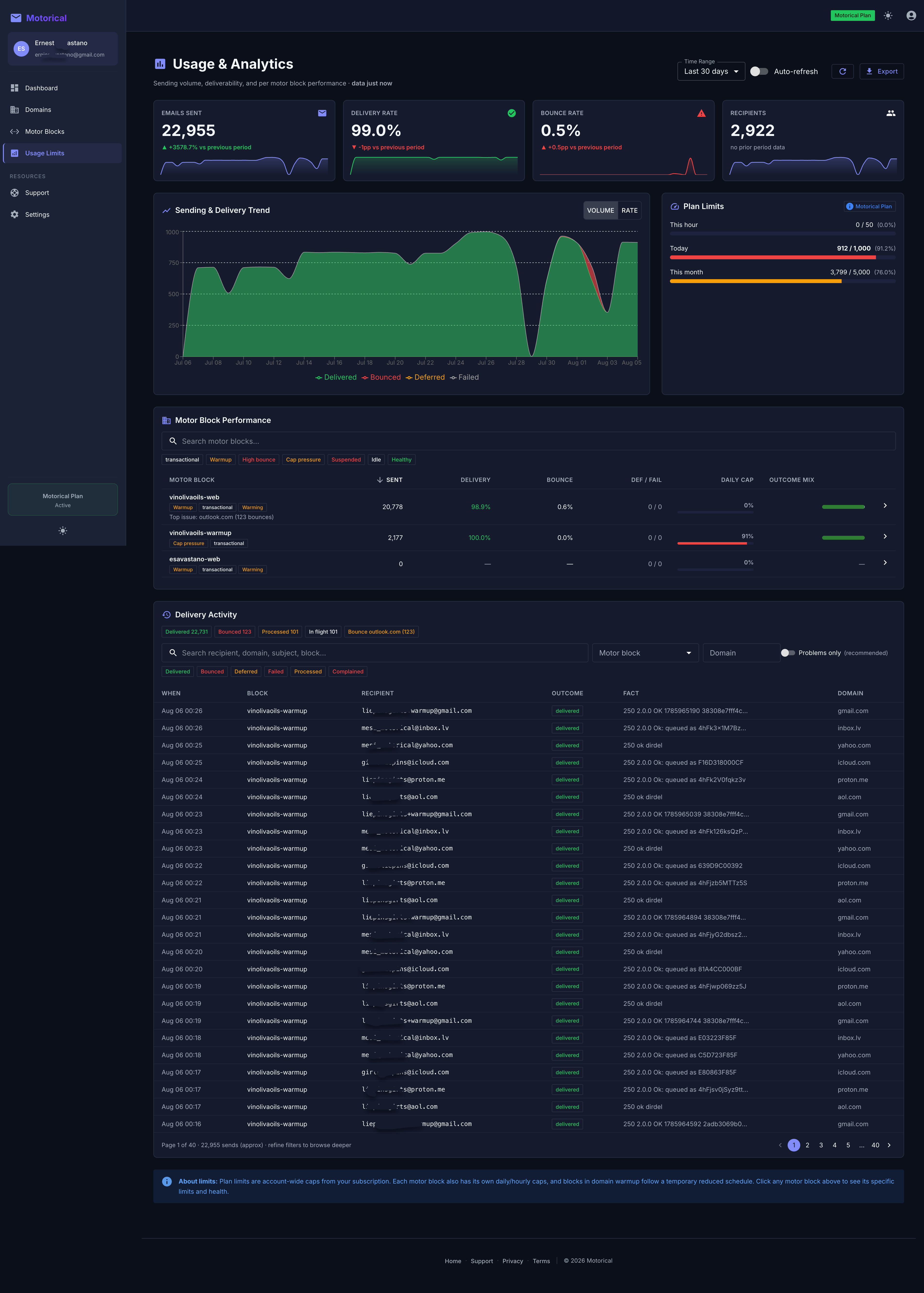Open the Time Range dropdown

pos(711,72)
